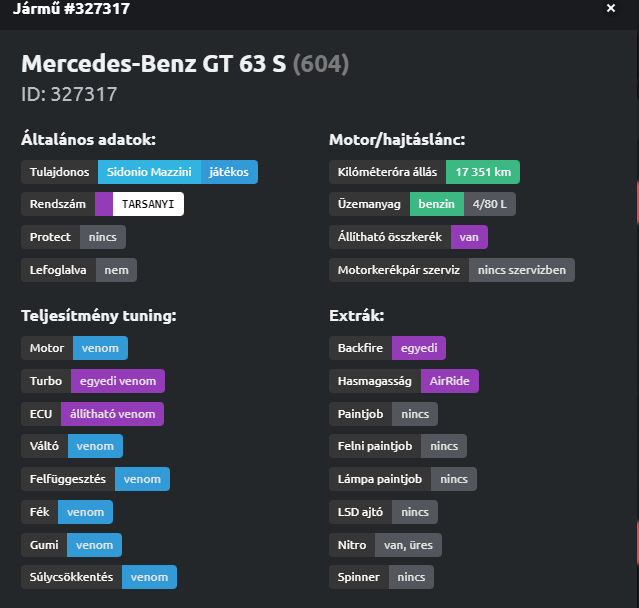Image resolution: width=639 pixels, height=608 pixels.
Task: Click the 17 351 km odometer value
Action: click(x=482, y=172)
